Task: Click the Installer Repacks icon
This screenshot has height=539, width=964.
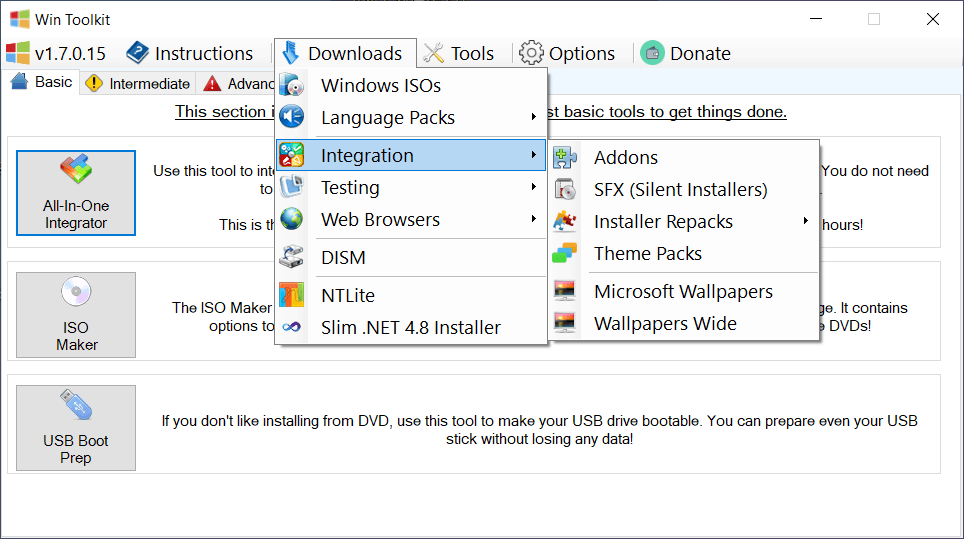Action: (564, 221)
